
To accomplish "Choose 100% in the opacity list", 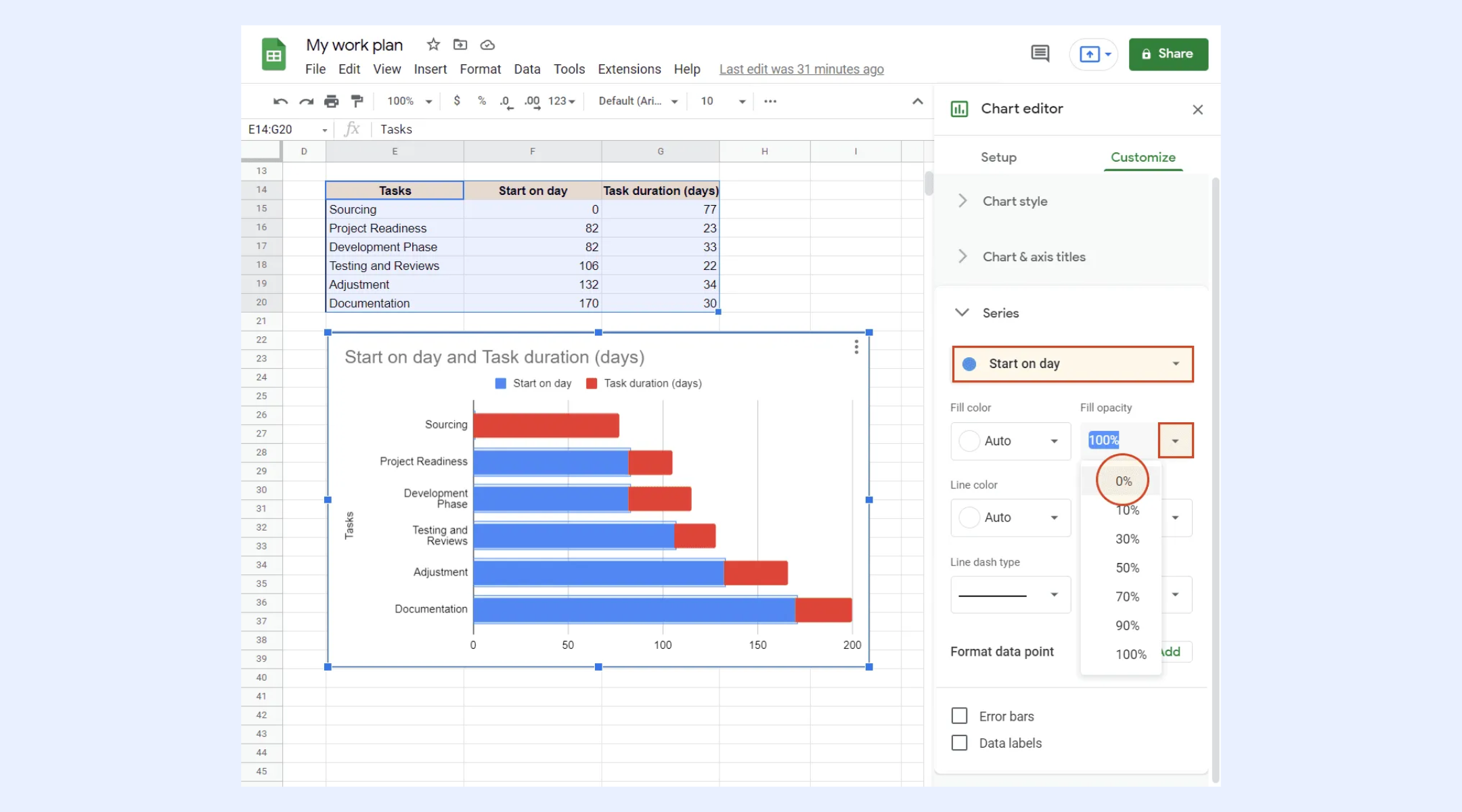I will (1122, 654).
